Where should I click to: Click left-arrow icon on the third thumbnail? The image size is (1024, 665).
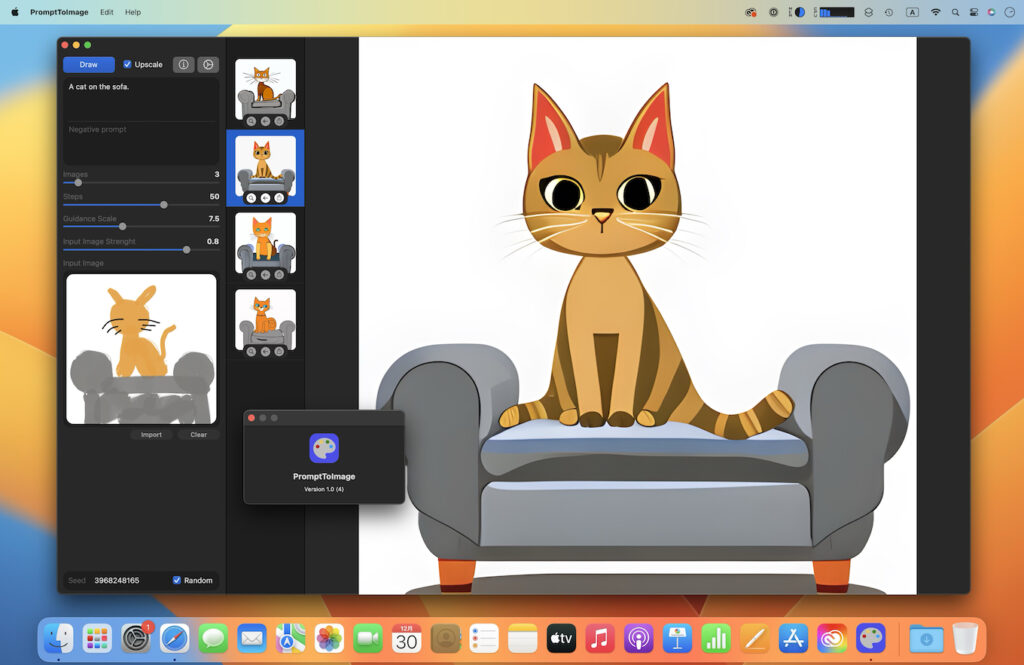click(265, 274)
